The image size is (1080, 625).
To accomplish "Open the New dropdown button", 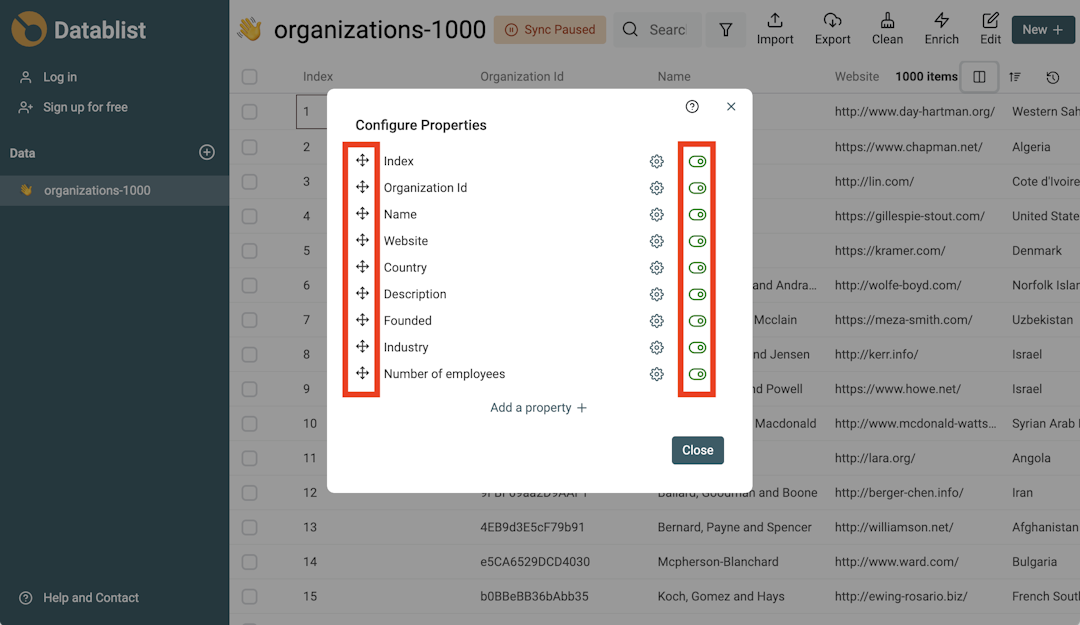I will (1042, 29).
